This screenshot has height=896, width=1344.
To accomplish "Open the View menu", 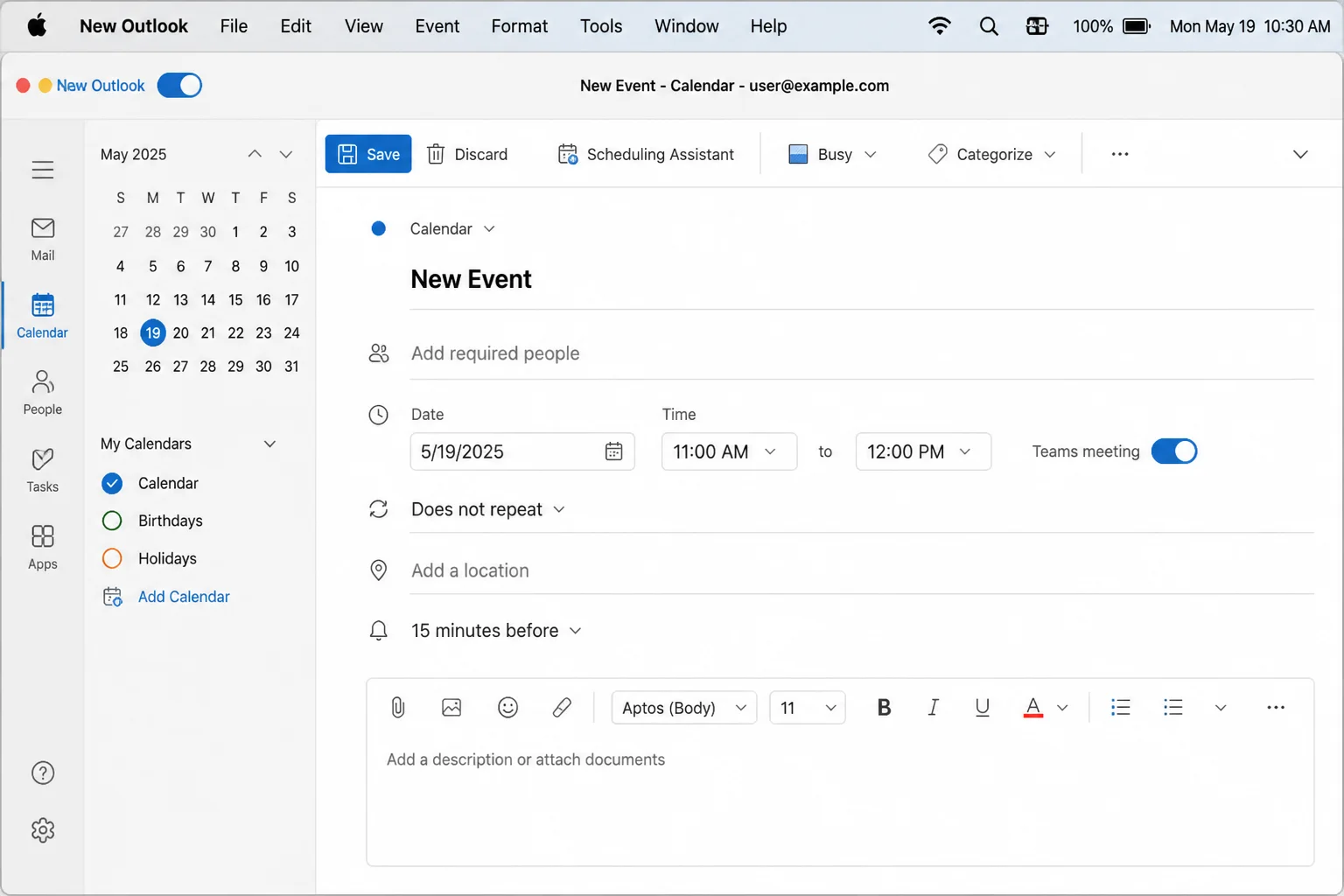I will click(x=364, y=26).
